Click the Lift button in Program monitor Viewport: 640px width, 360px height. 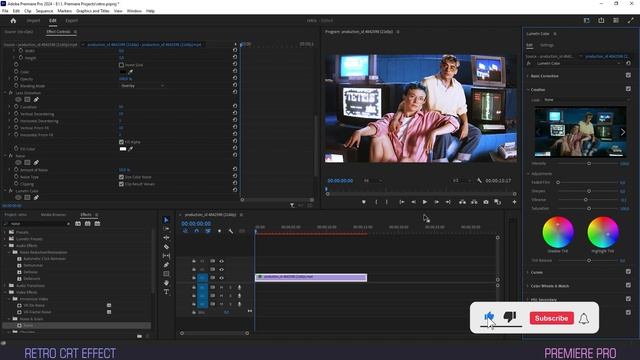point(462,202)
